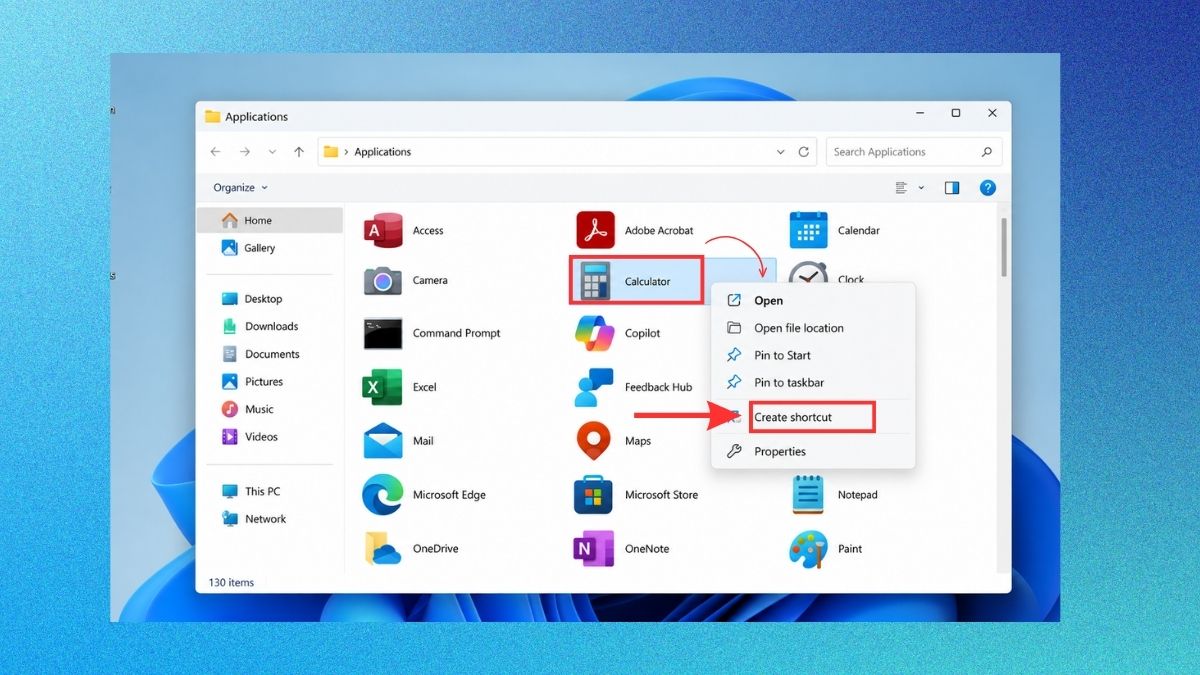Go forward with the right arrow
The height and width of the screenshot is (675, 1200).
tap(245, 152)
